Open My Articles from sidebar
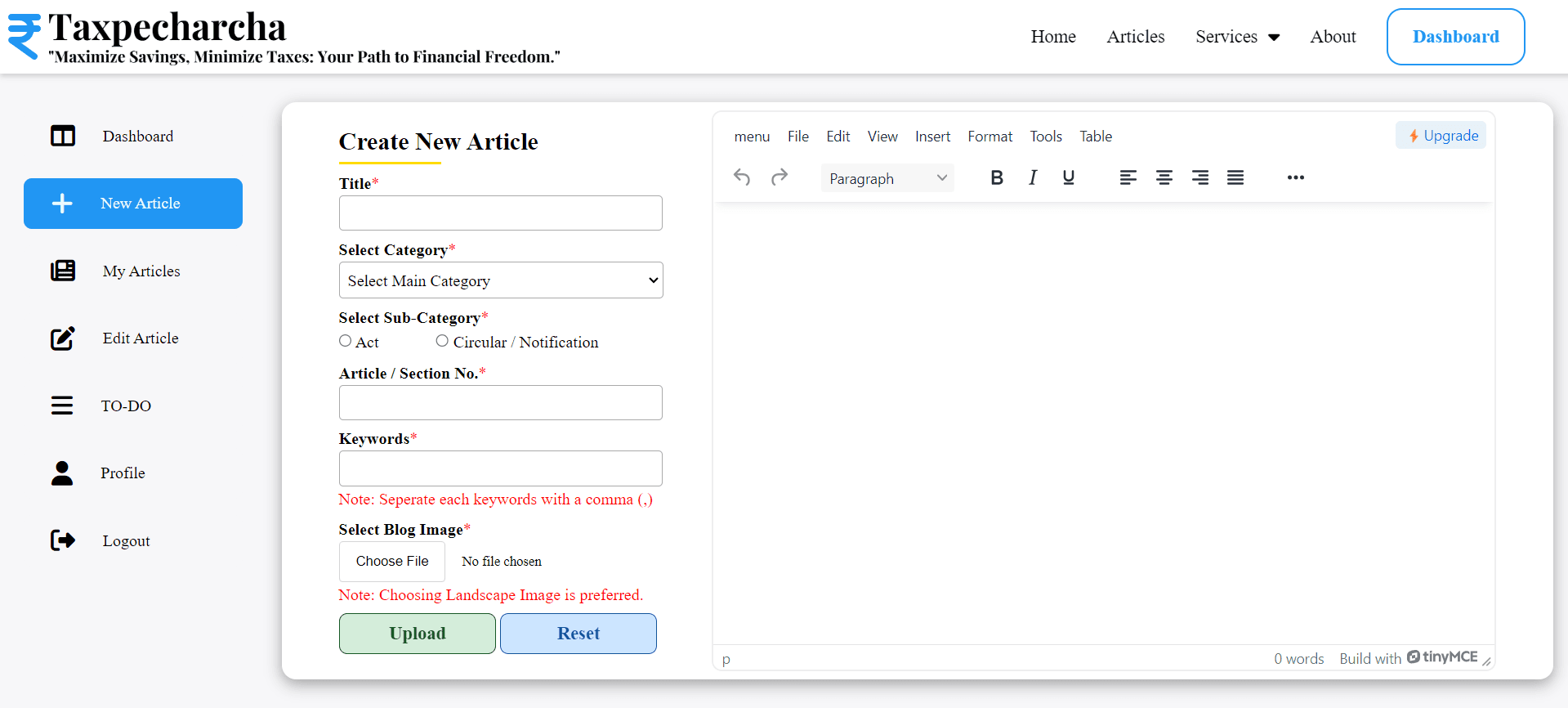Viewport: 1568px width, 708px height. 133,271
